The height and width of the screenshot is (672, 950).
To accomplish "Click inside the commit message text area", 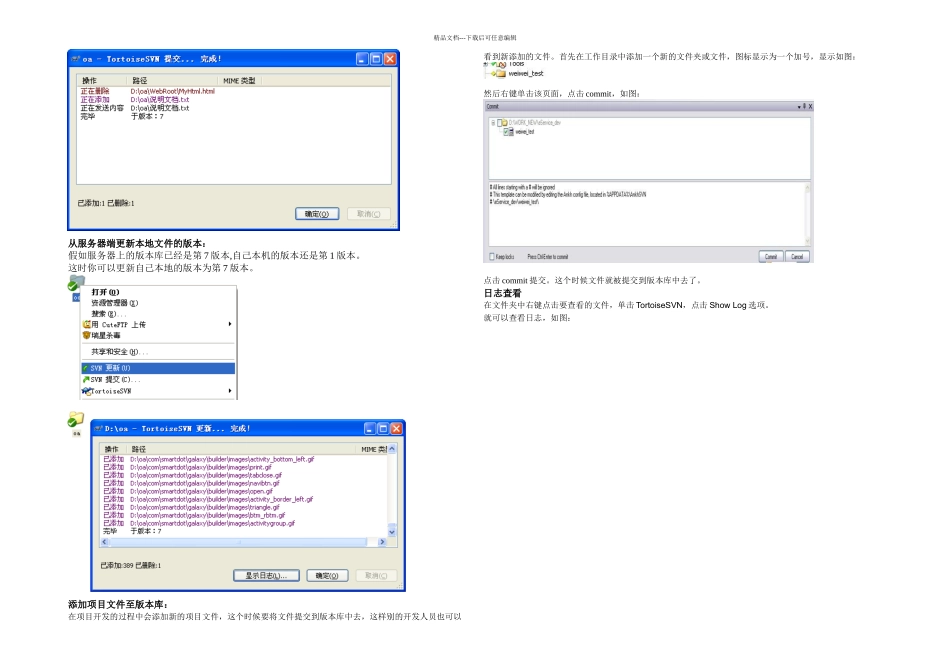I will [x=646, y=214].
